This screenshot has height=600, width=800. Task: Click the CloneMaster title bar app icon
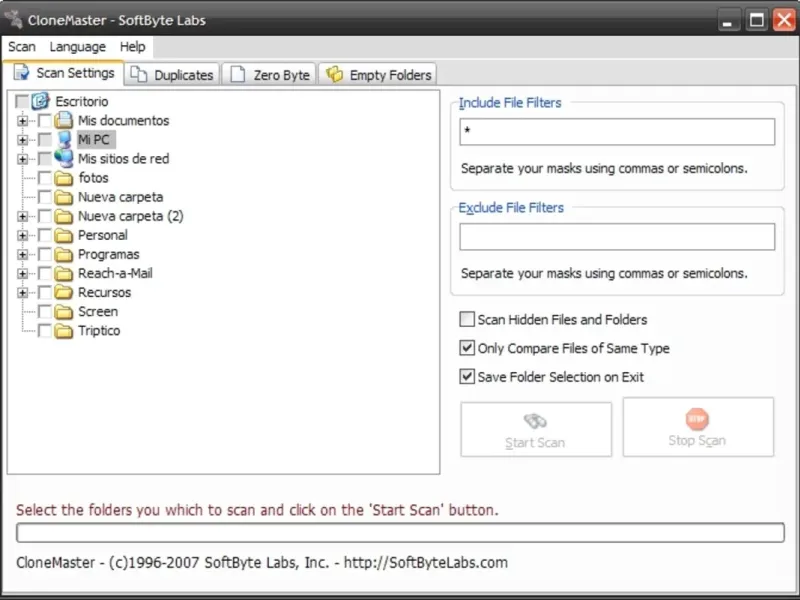point(13,19)
